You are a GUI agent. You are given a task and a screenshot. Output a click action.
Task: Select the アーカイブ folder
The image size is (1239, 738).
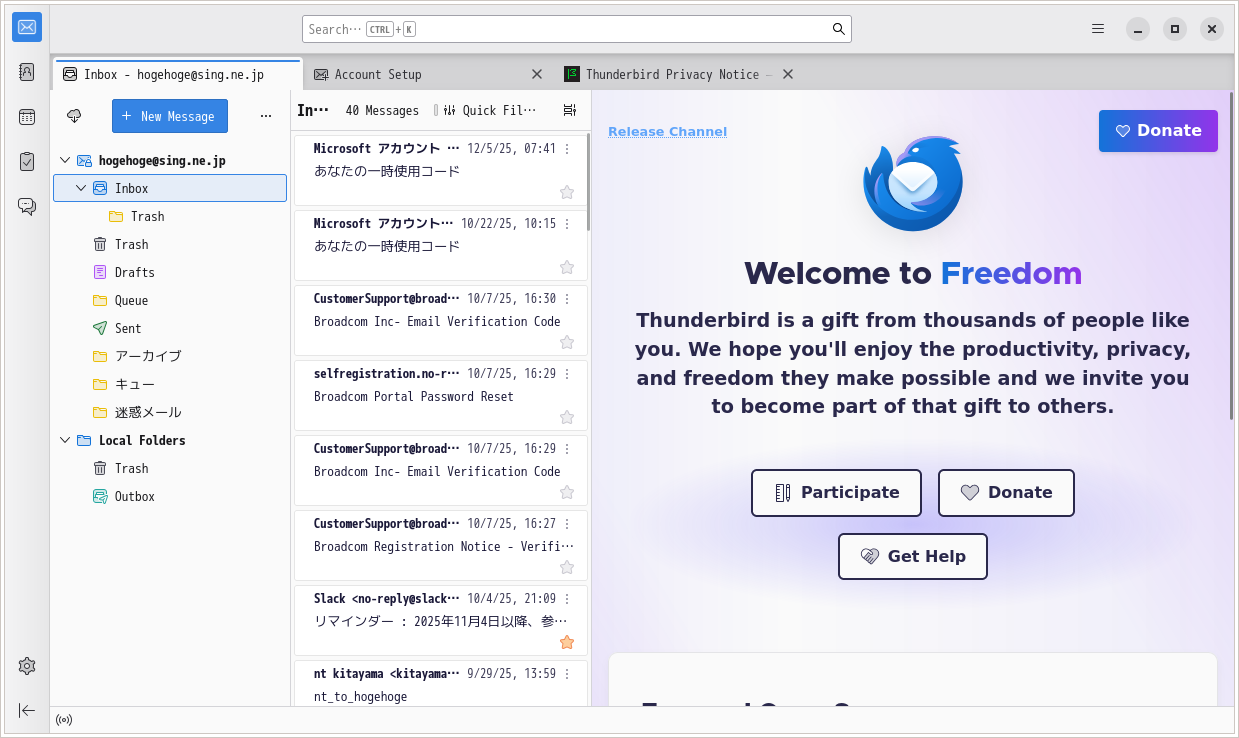(x=170, y=356)
